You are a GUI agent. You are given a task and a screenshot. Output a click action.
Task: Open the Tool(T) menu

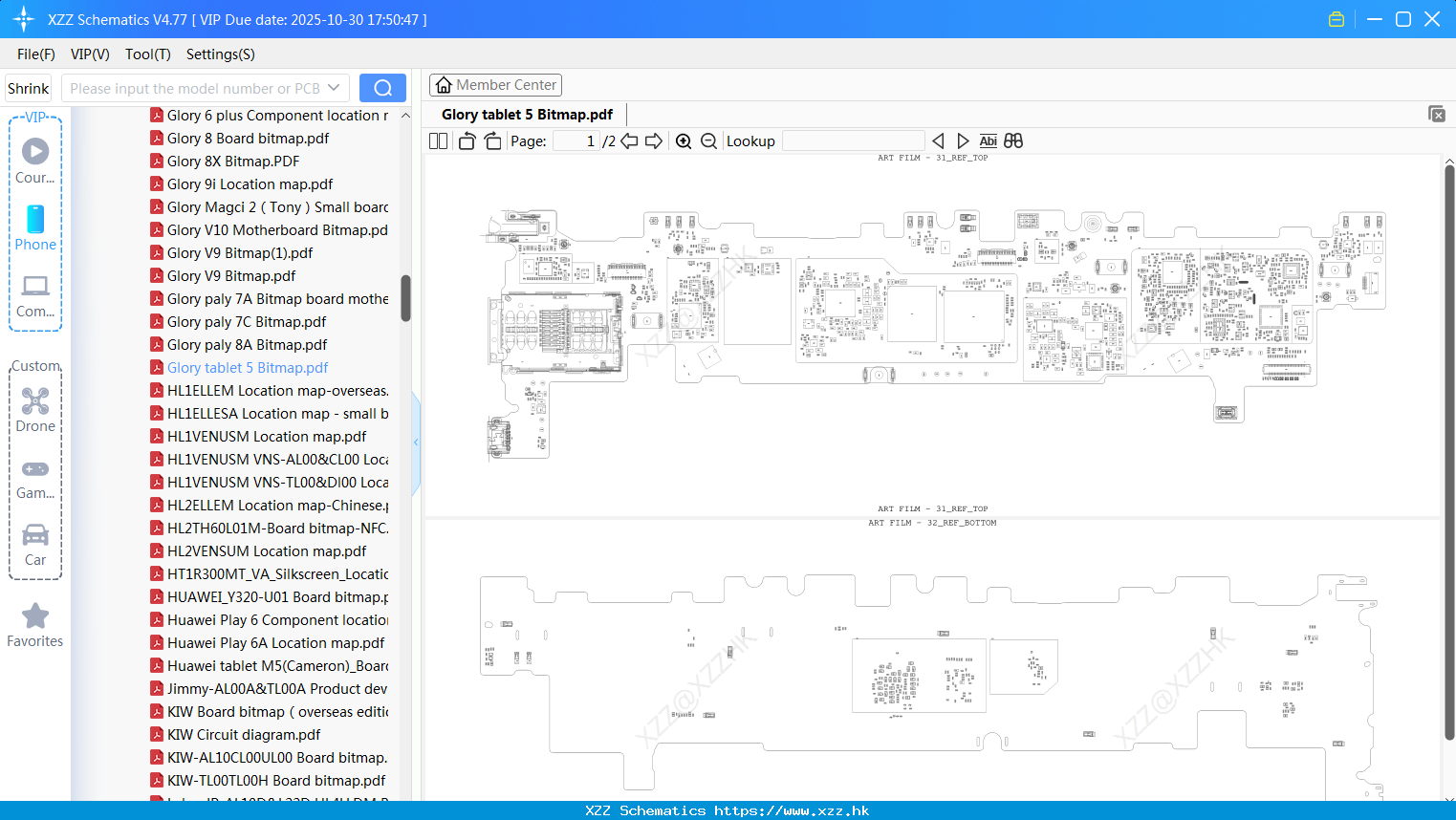point(148,54)
